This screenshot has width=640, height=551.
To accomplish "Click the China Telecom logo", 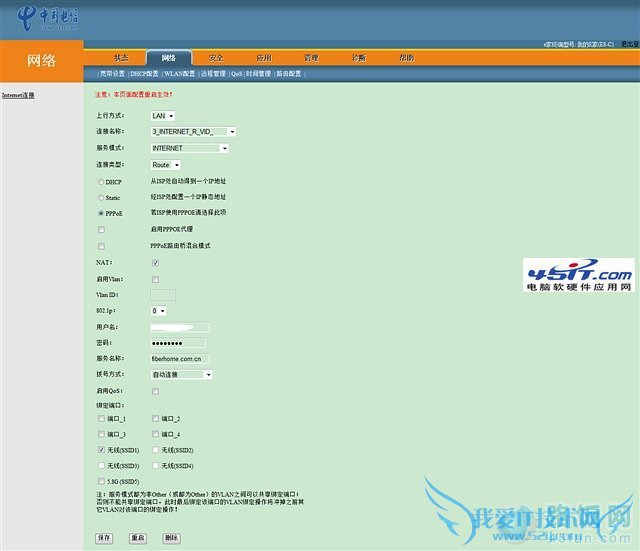I will (x=47, y=18).
